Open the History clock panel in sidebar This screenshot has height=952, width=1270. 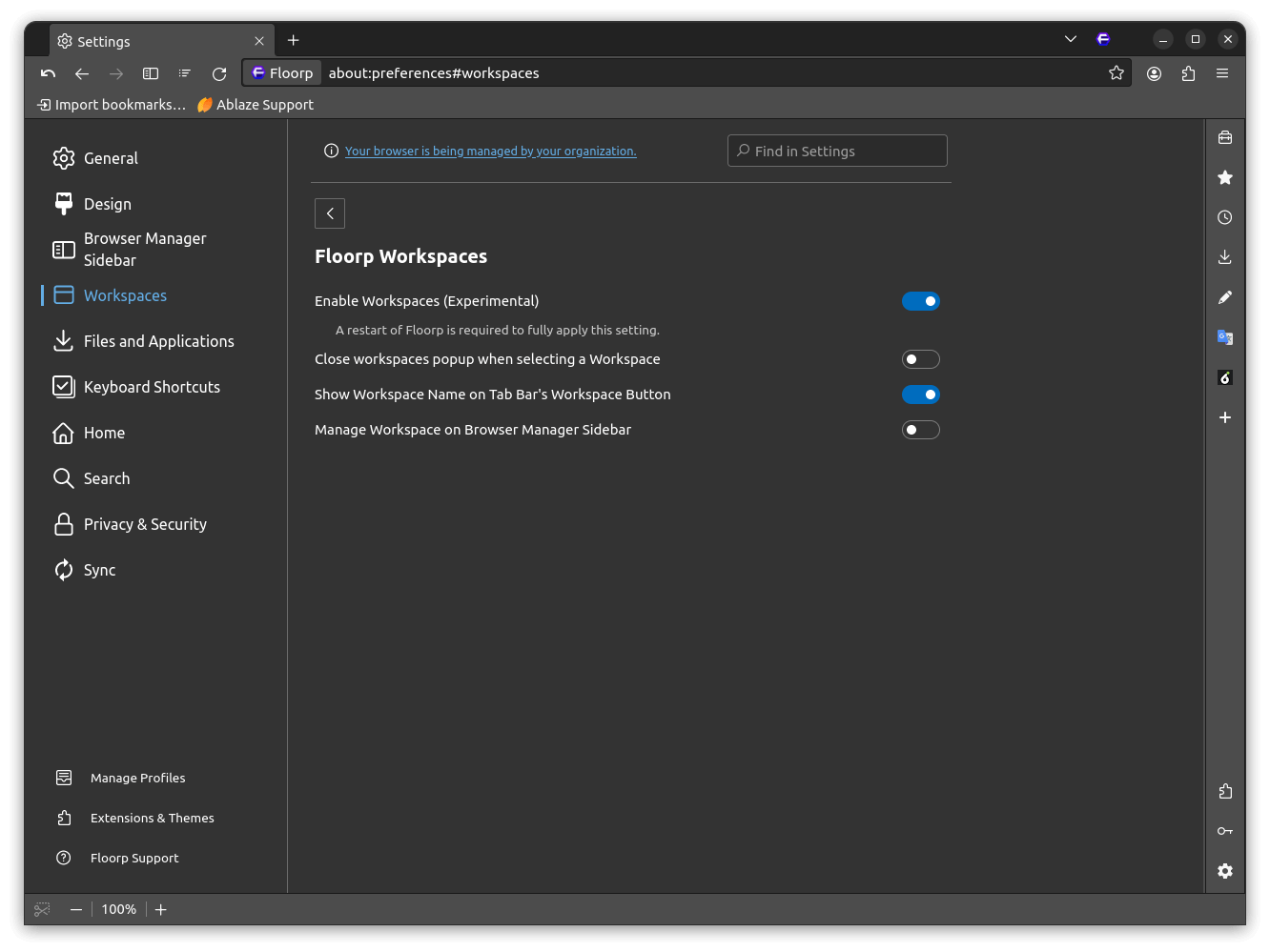[x=1225, y=217]
